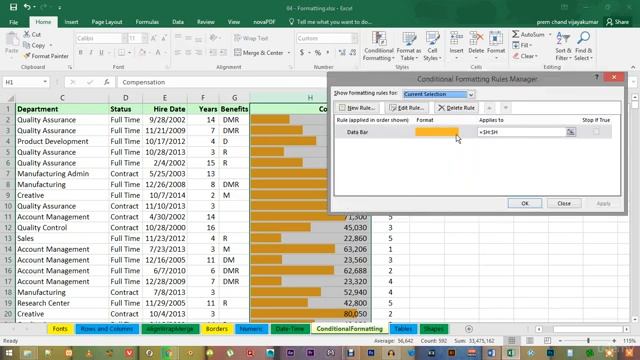Viewport: 640px width, 360px height.
Task: Click OK in Rules Manager dialog
Action: tap(525, 203)
